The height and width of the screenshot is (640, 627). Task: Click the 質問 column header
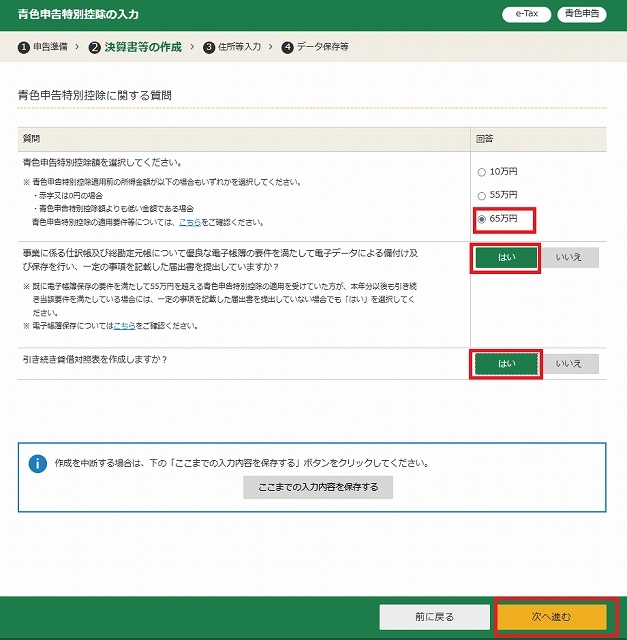click(32, 138)
